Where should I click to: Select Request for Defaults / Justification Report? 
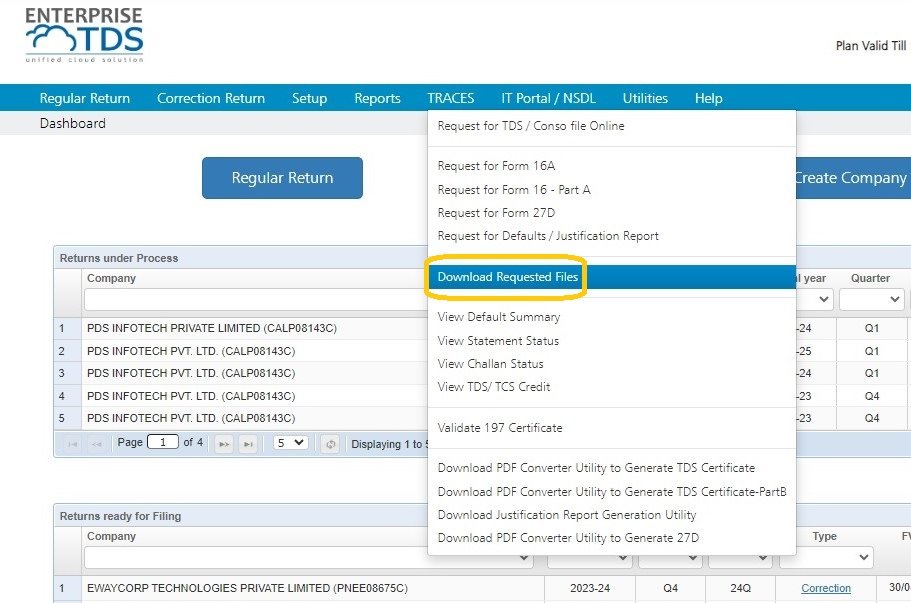click(x=548, y=236)
